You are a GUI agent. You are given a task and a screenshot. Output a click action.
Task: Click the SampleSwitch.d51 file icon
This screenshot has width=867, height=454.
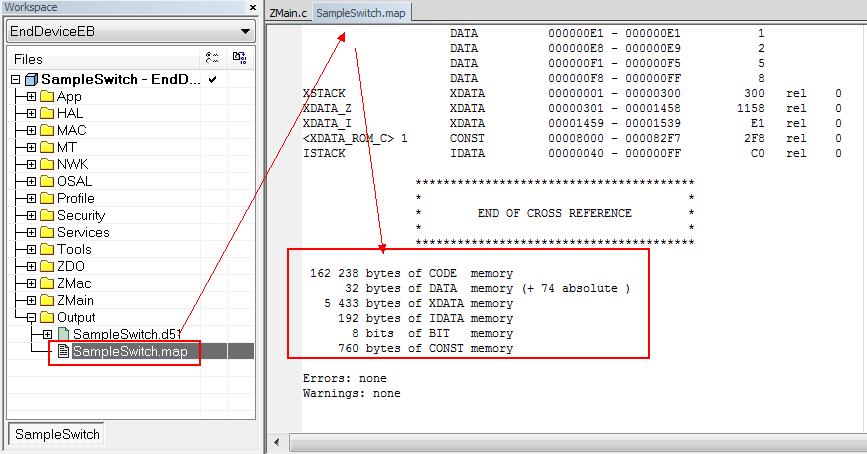pyautogui.click(x=64, y=334)
